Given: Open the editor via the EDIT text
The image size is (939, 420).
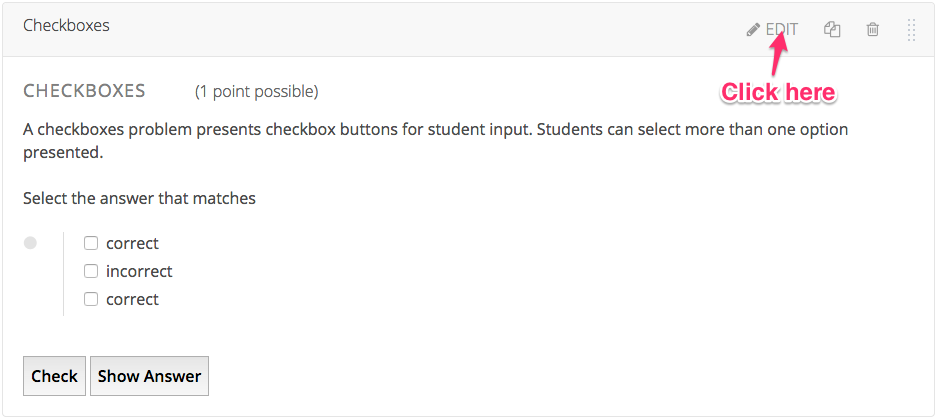Looking at the screenshot, I should [x=782, y=29].
